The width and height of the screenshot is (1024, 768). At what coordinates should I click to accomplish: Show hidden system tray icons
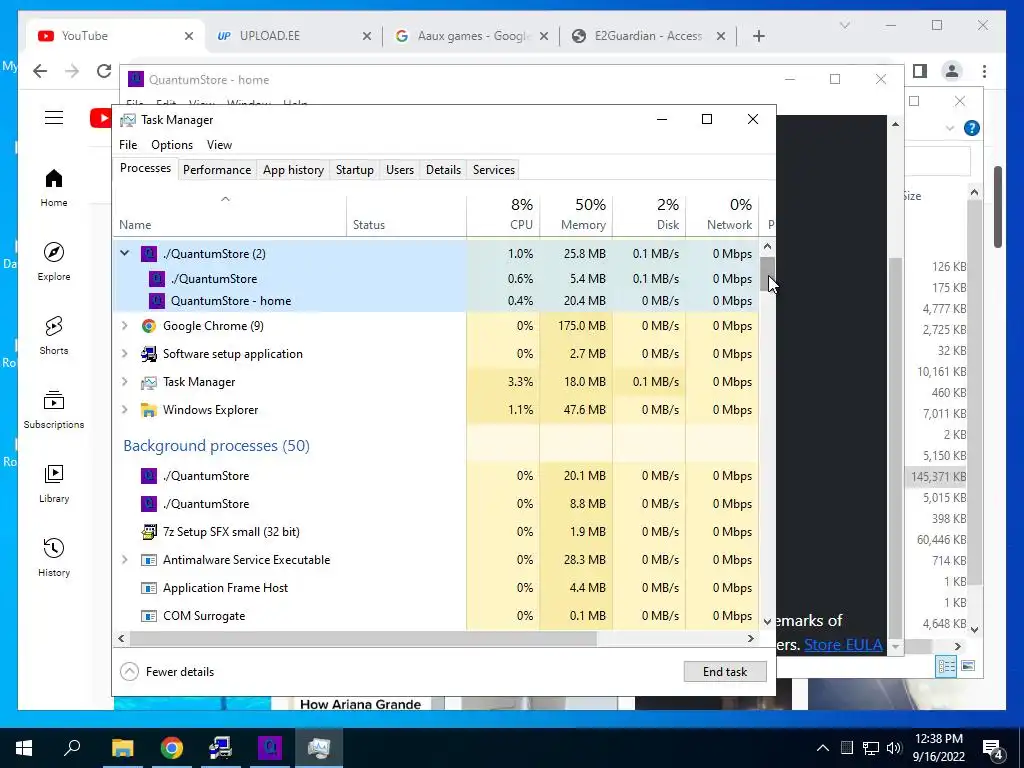coord(823,748)
